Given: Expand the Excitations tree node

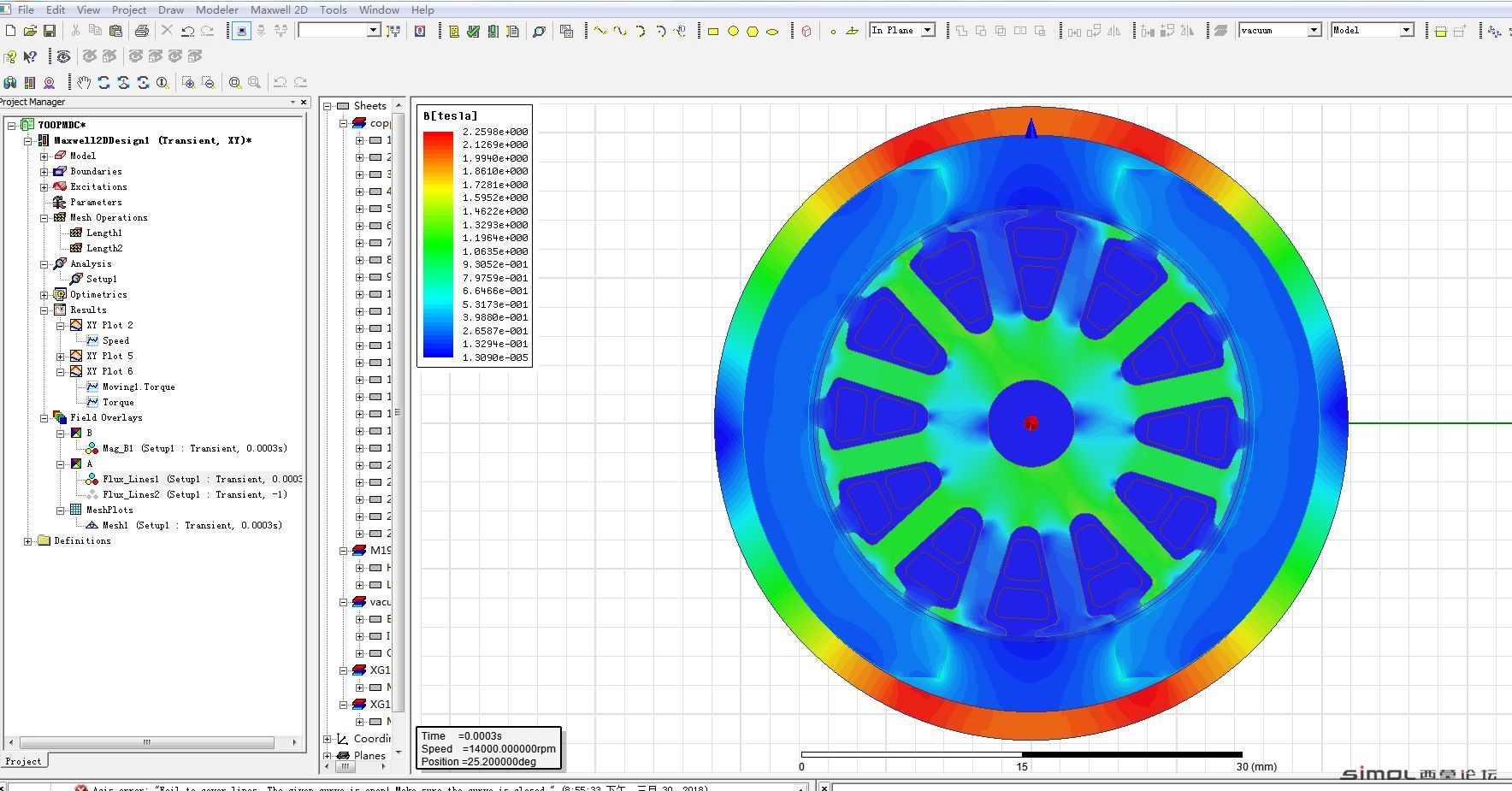Looking at the screenshot, I should [44, 186].
